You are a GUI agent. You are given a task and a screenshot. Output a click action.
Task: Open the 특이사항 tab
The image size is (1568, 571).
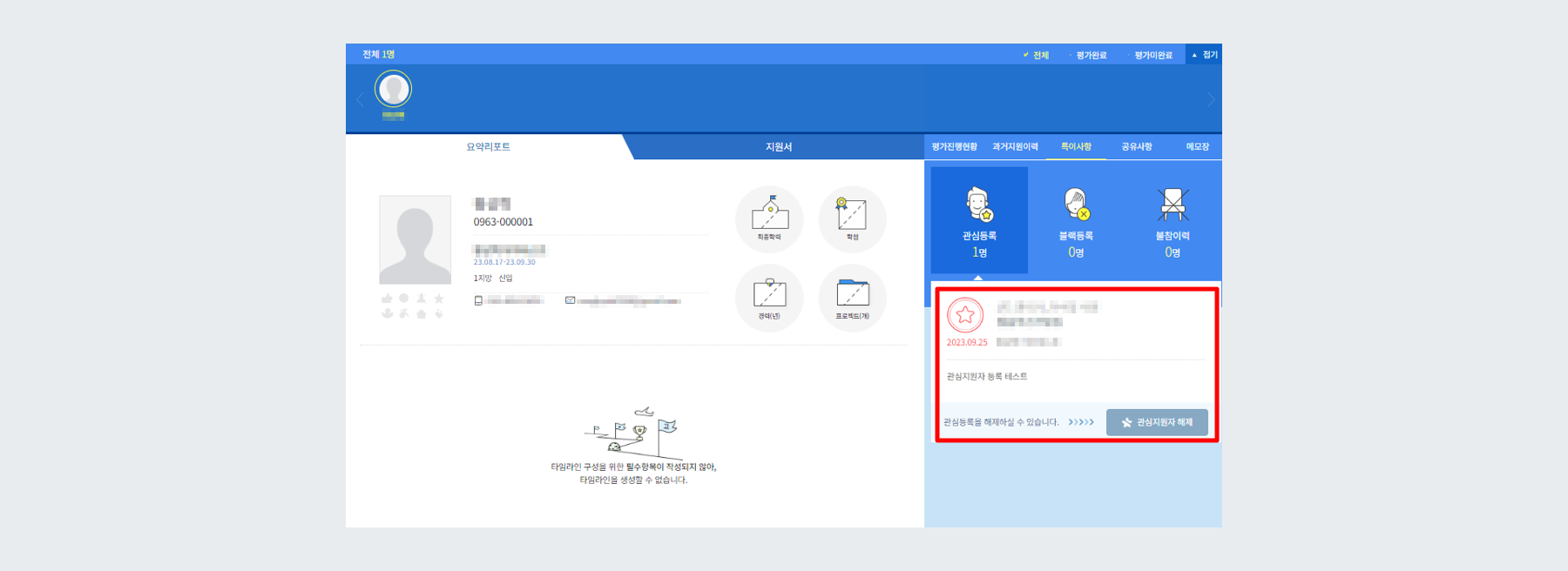click(1076, 147)
